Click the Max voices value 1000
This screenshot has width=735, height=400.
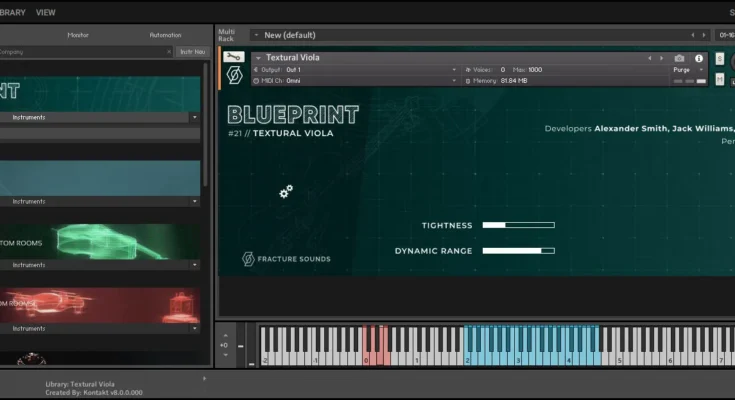tap(534, 70)
